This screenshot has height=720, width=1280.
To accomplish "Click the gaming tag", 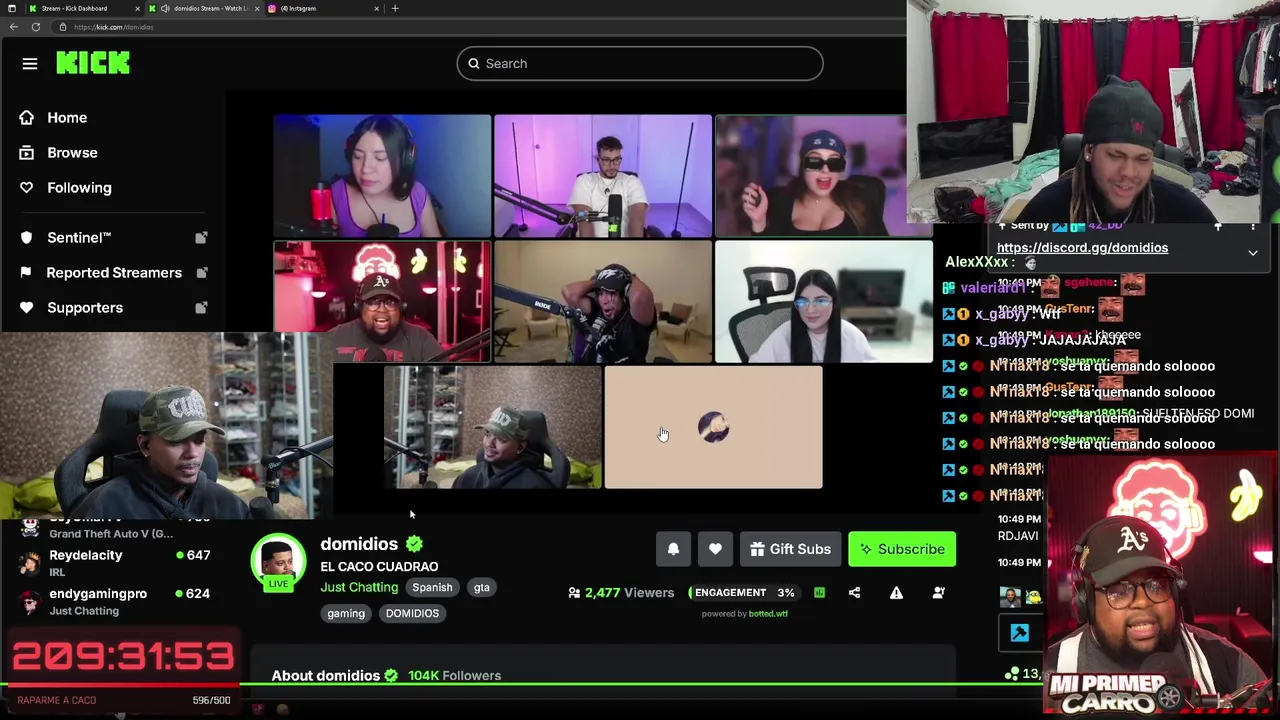I will pyautogui.click(x=346, y=614).
